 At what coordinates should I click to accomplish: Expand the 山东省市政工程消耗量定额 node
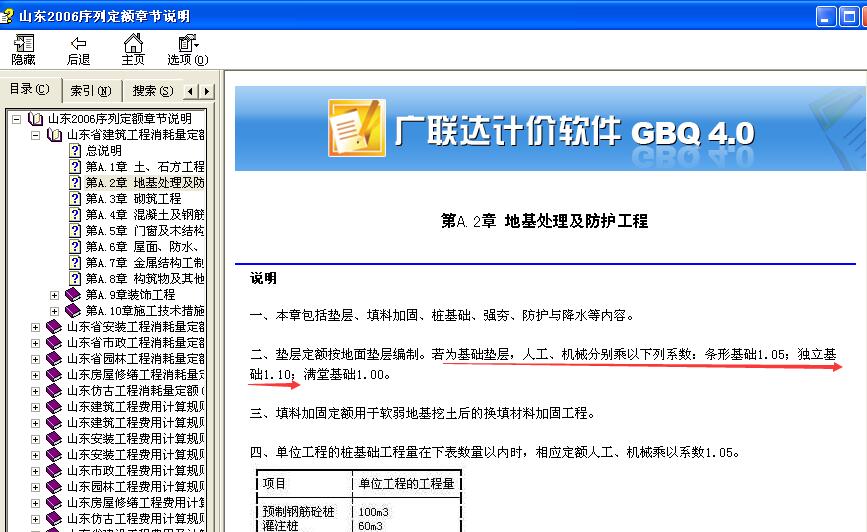coord(35,343)
